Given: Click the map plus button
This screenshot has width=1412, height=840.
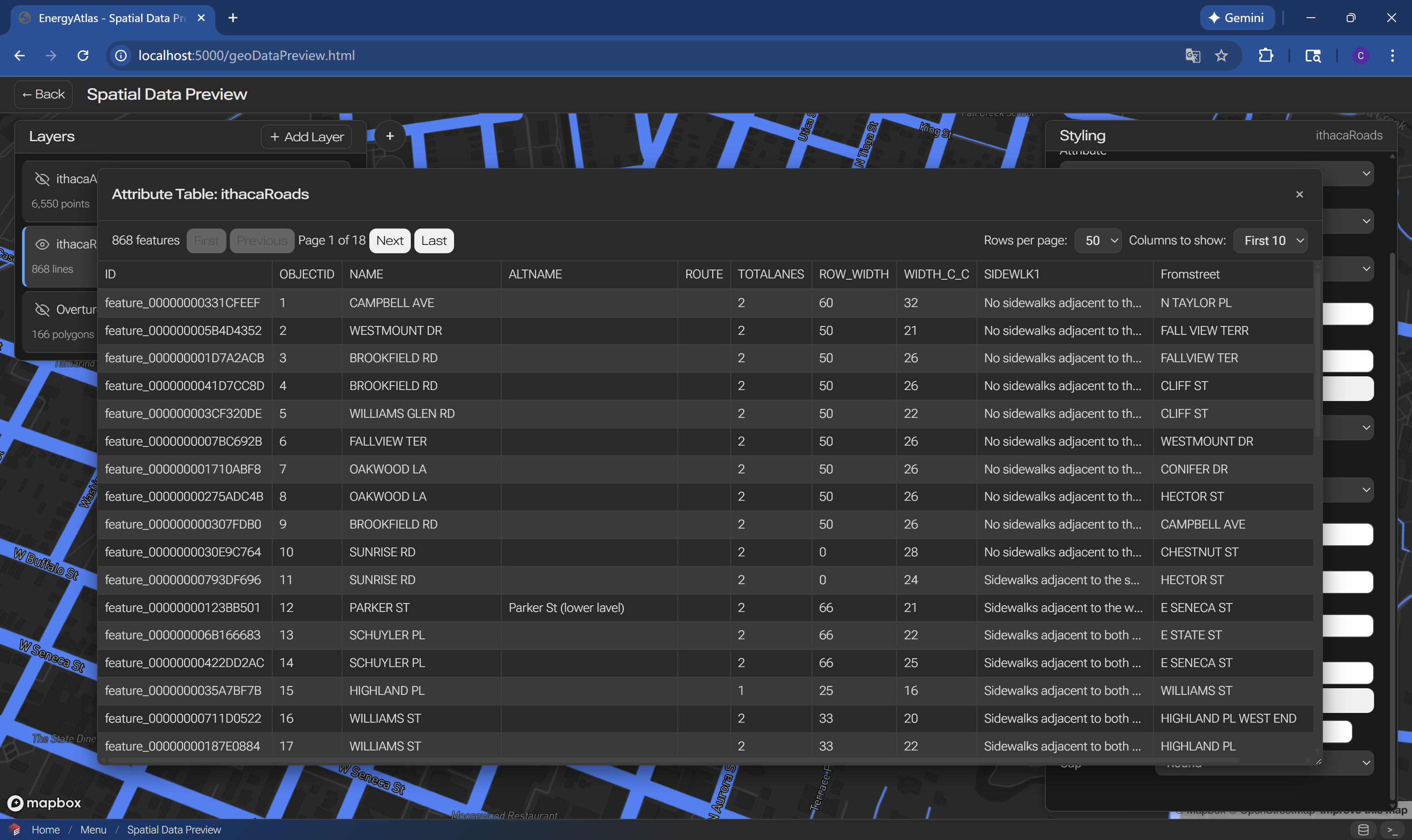Looking at the screenshot, I should (390, 136).
